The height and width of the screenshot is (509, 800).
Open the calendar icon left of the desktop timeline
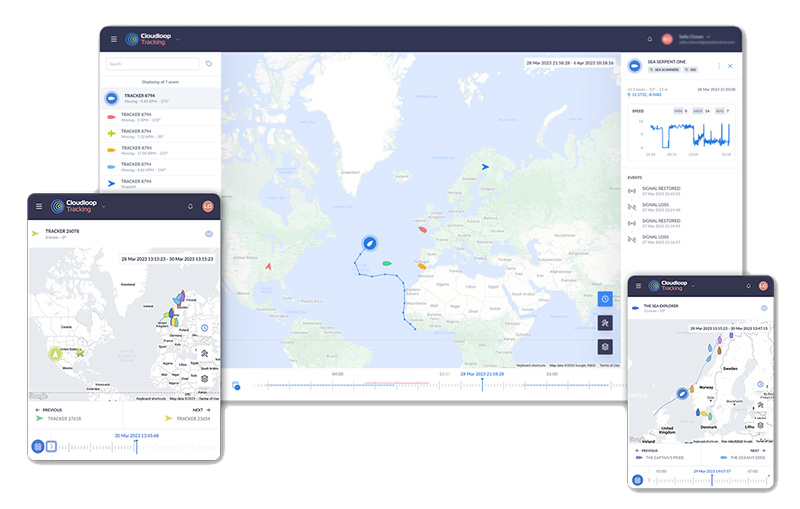click(x=236, y=386)
